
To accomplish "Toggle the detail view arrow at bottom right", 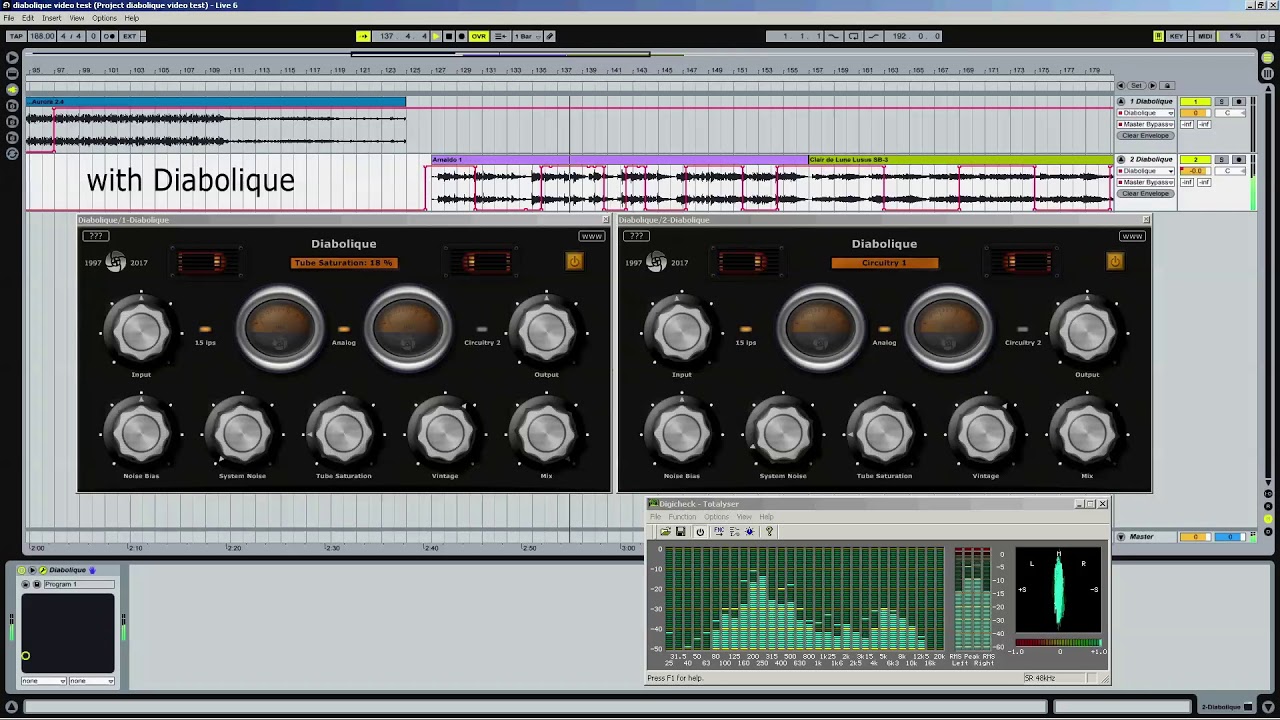I will click(1267, 707).
